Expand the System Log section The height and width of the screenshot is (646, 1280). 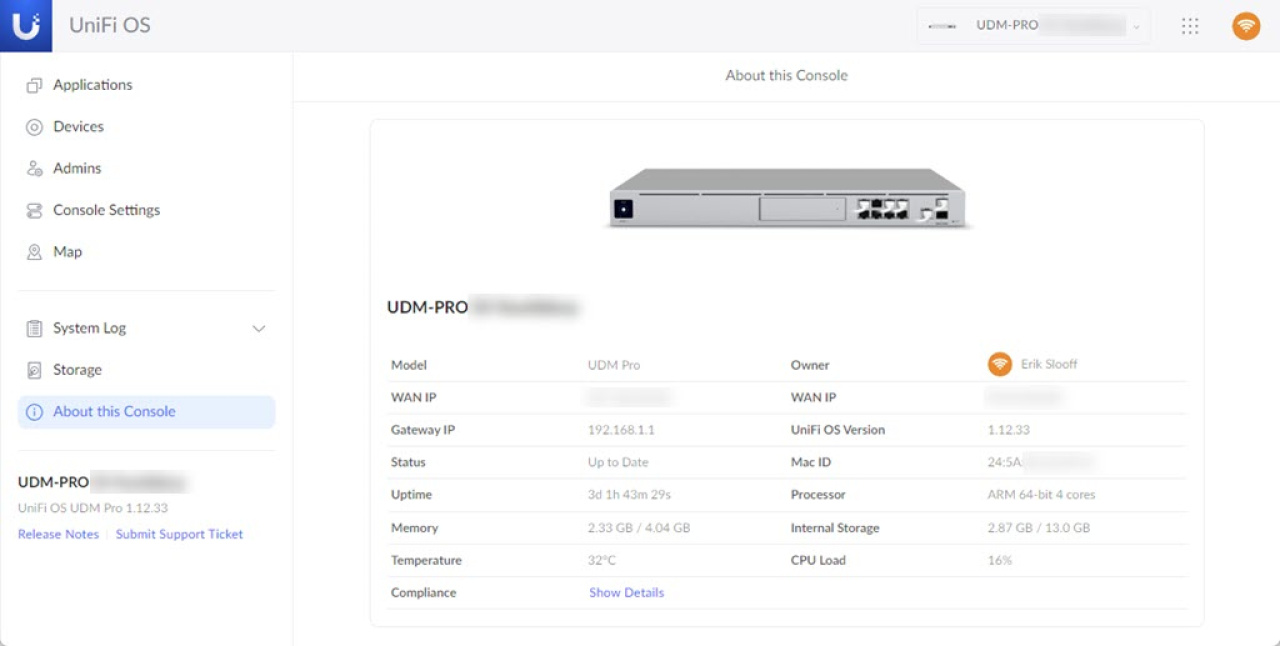pos(259,328)
